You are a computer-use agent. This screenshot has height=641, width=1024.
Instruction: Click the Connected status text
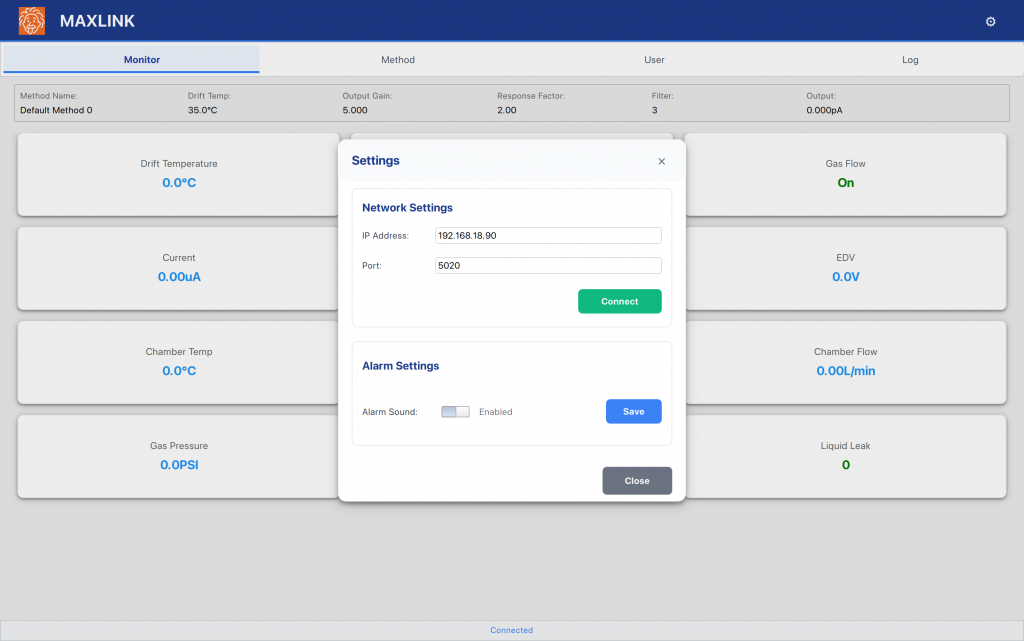(x=511, y=630)
